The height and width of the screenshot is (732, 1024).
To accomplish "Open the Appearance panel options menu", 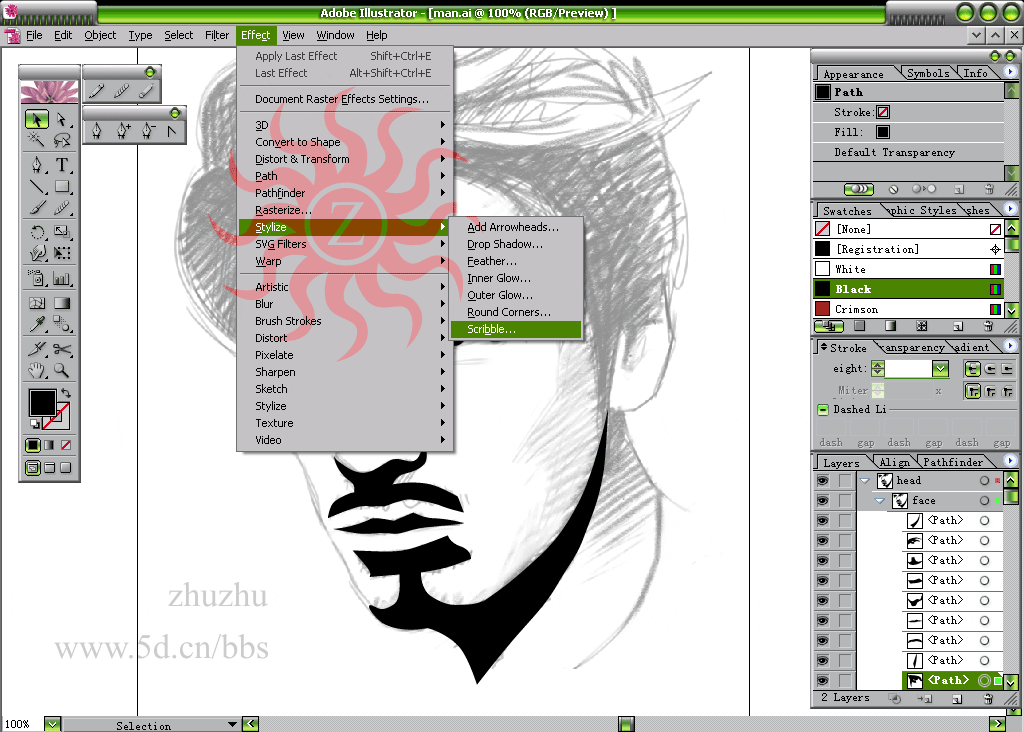I will 1010,72.
